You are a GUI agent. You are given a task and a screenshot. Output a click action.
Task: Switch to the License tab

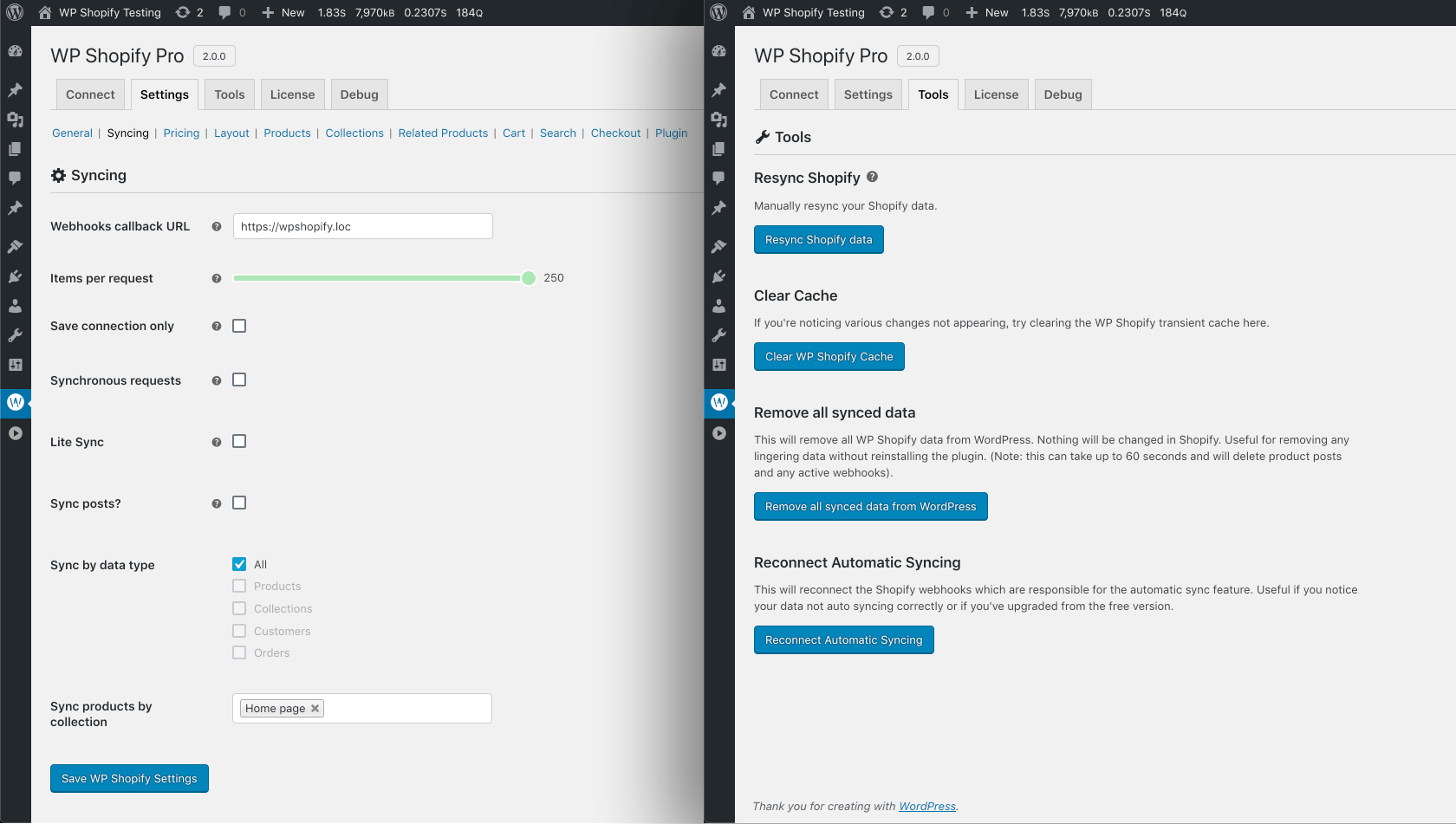[292, 94]
